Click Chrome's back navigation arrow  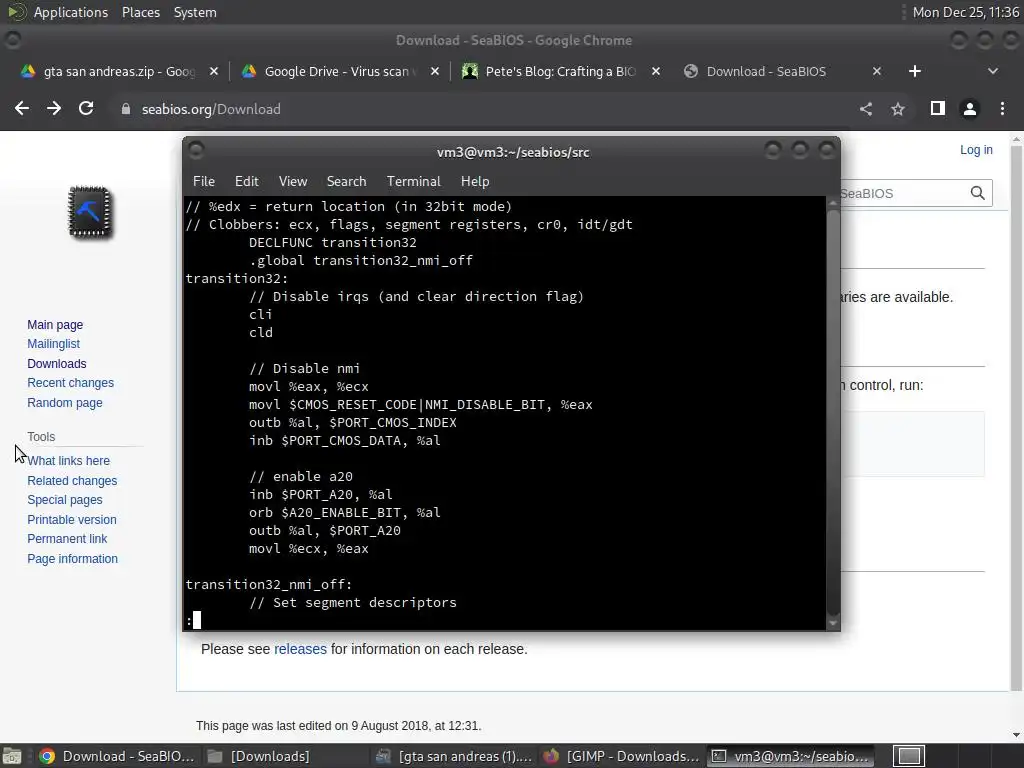coord(22,108)
